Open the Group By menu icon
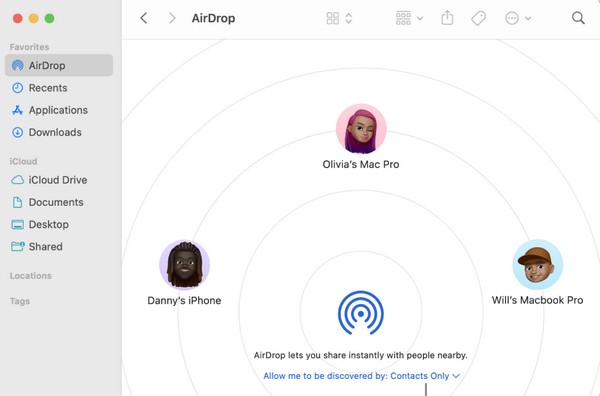Screen dimensions: 600x396 (403, 18)
